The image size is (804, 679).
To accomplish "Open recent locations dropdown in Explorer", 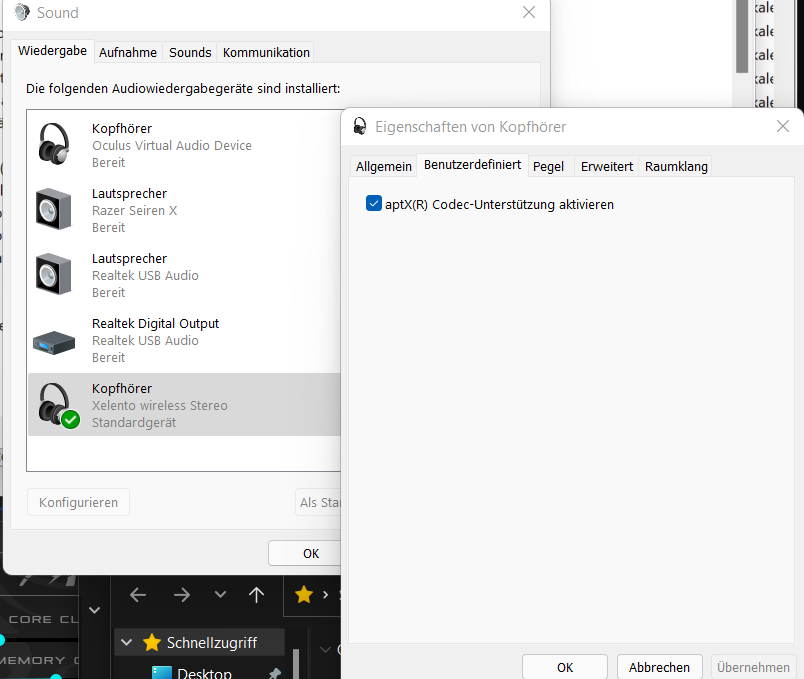I will (220, 594).
